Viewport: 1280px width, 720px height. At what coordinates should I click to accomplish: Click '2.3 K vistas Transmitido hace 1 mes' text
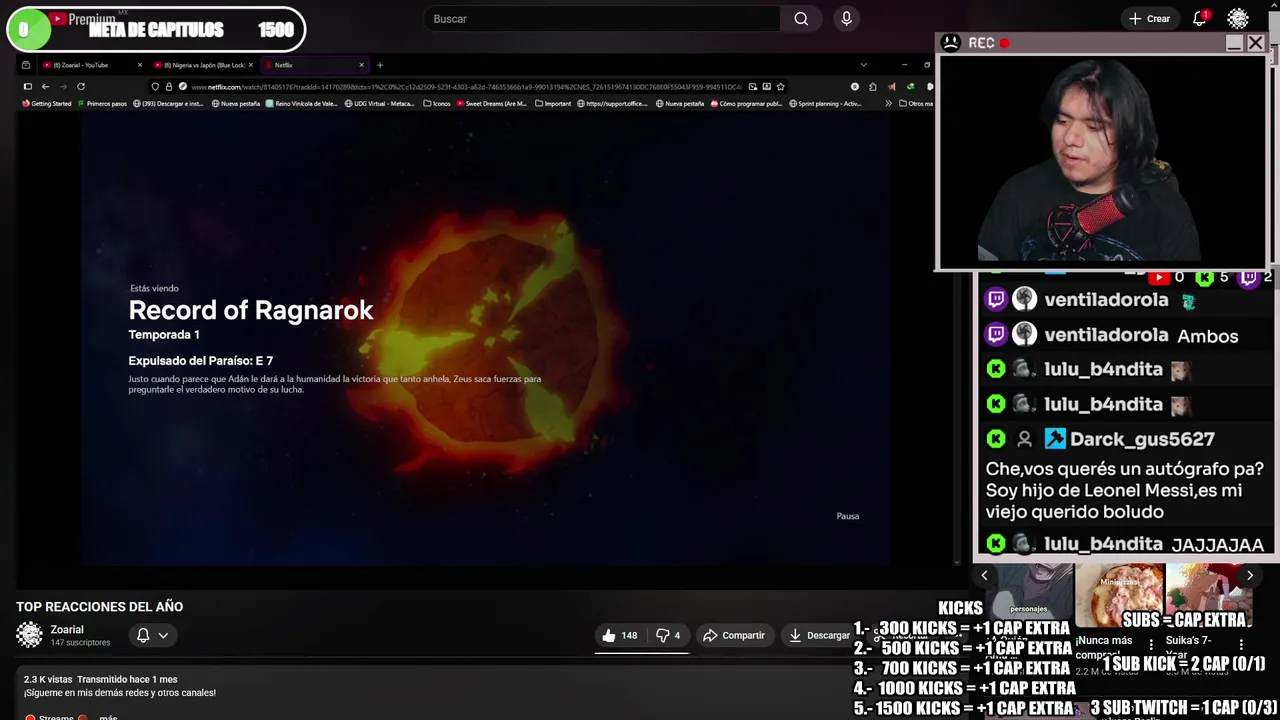[x=101, y=680]
